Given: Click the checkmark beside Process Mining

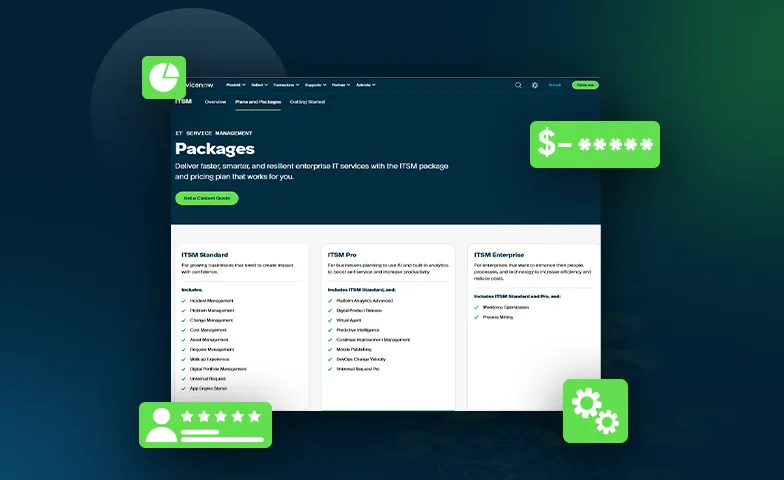Looking at the screenshot, I should click(476, 317).
